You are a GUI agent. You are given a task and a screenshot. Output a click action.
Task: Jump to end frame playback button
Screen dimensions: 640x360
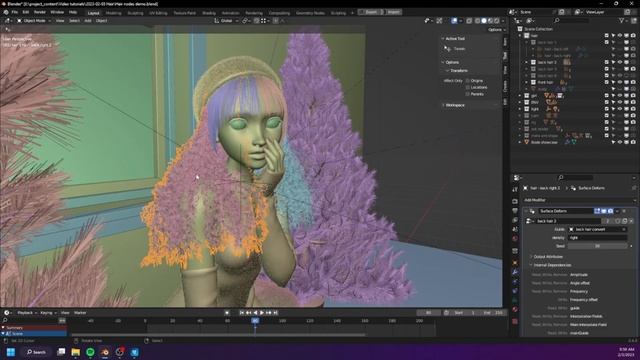tap(276, 313)
